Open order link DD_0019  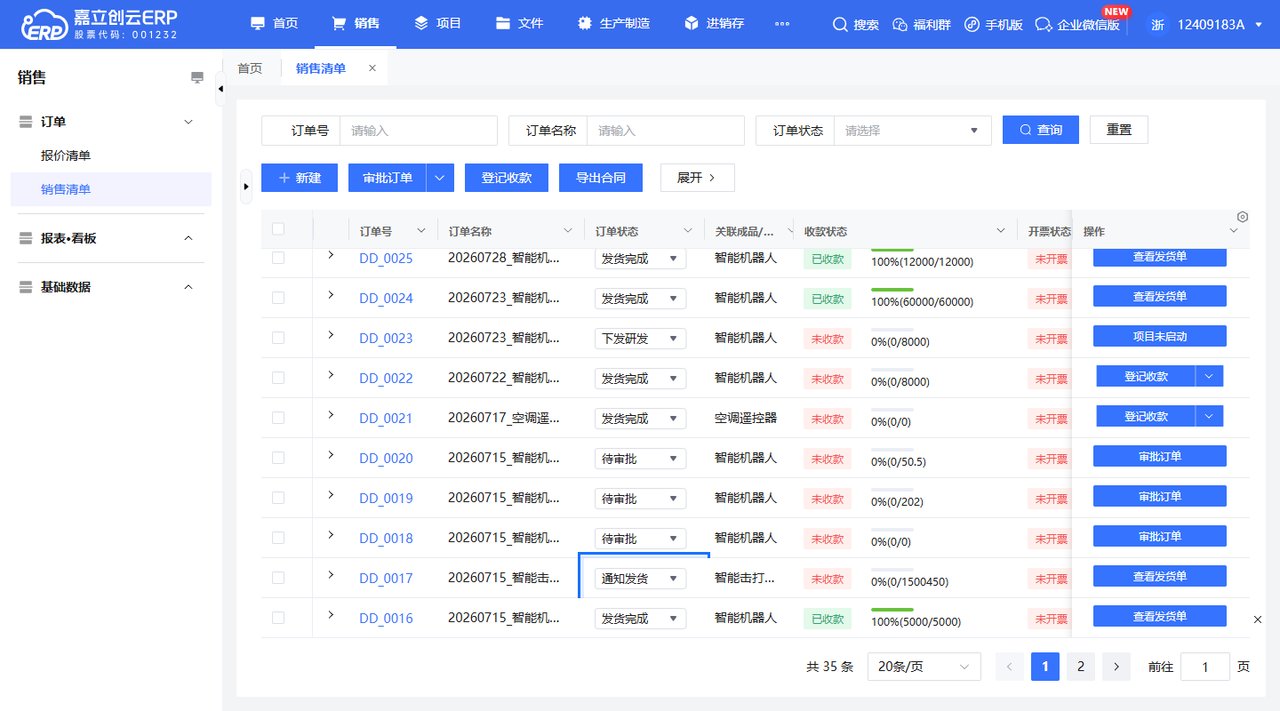[x=386, y=498]
